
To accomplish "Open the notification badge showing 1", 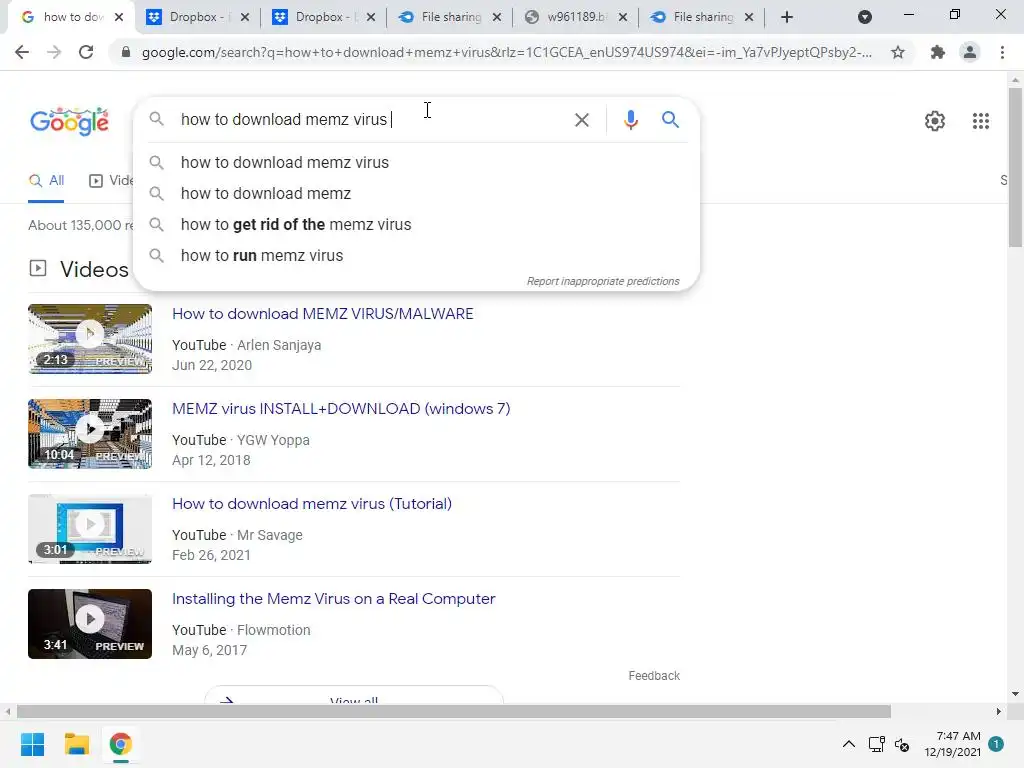I will (996, 743).
